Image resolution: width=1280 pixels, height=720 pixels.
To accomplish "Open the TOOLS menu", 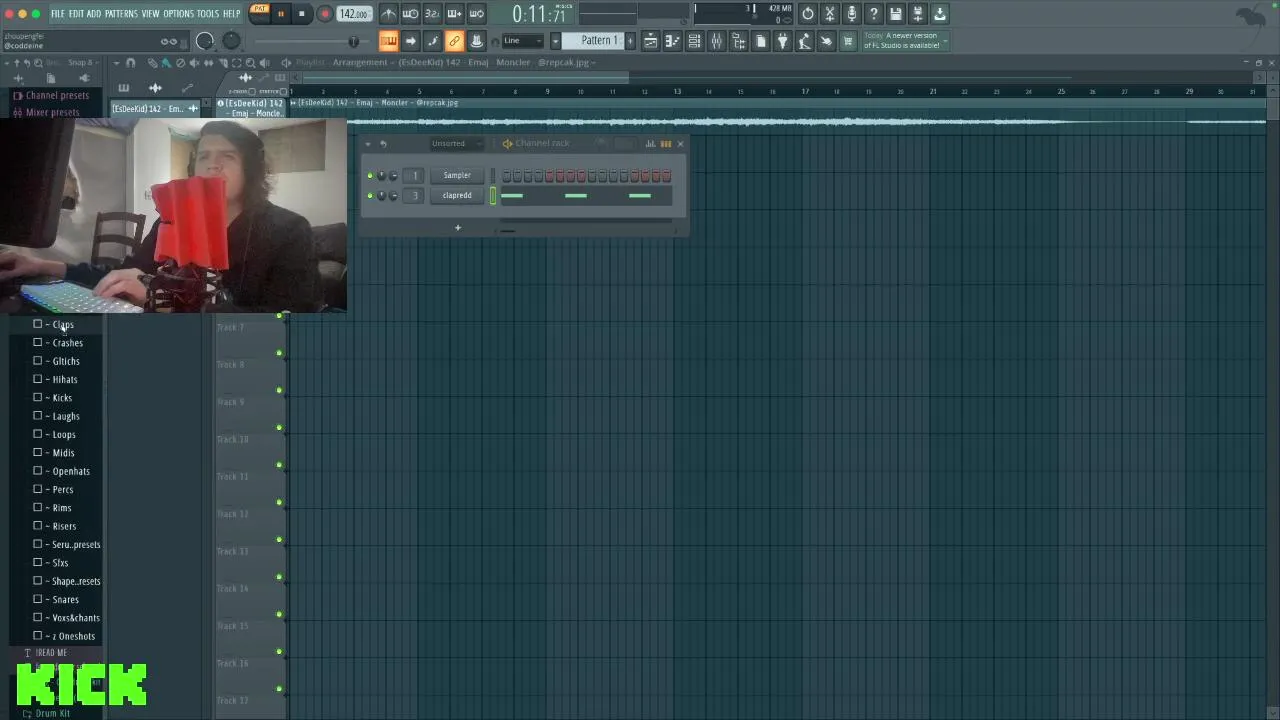I will pyautogui.click(x=207, y=14).
